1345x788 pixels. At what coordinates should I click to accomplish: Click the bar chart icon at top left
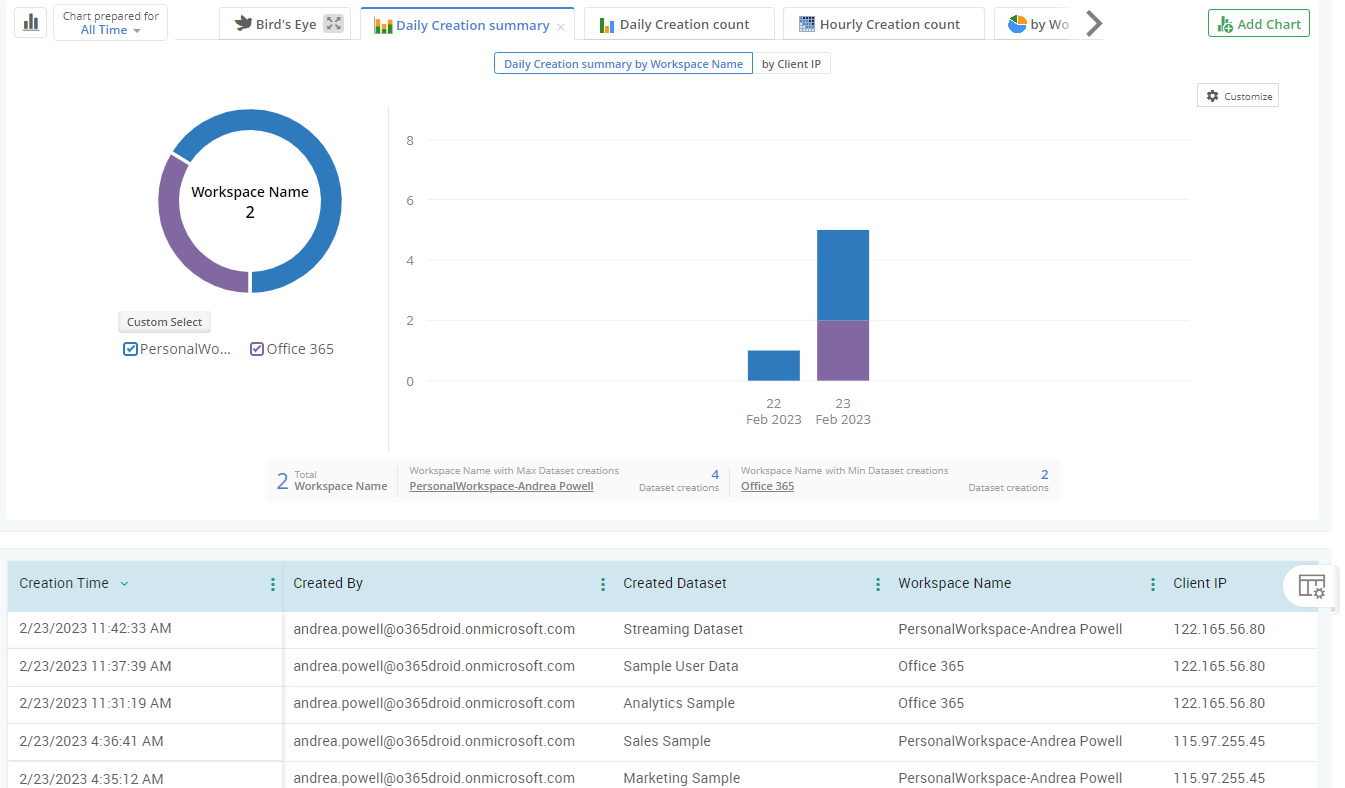tap(29, 21)
